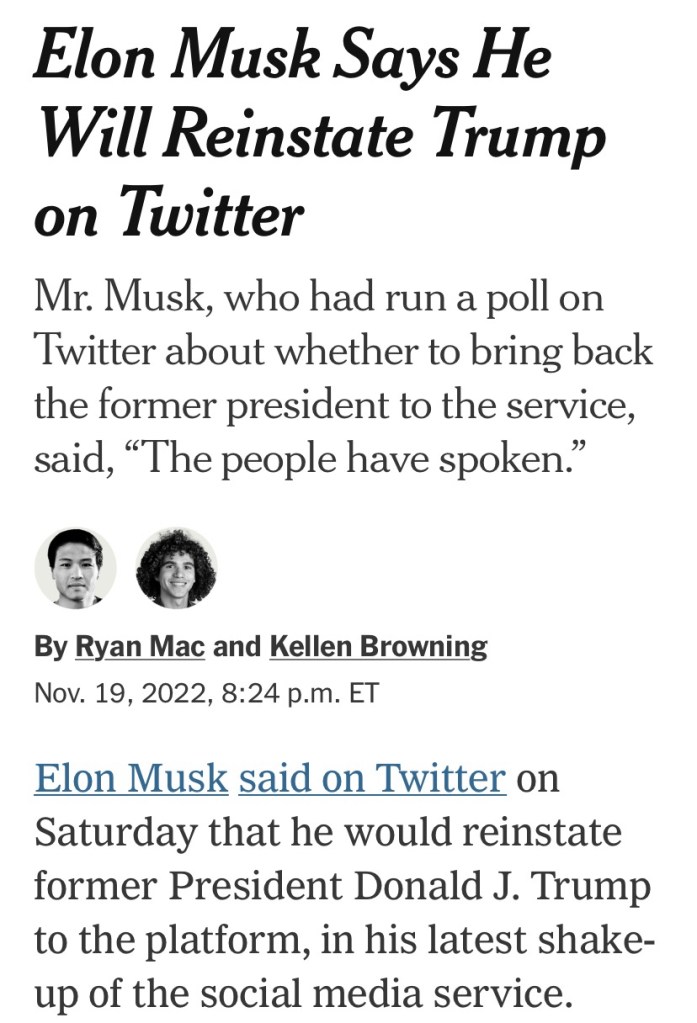Image resolution: width=697 pixels, height=1023 pixels.
Task: Click the curly-haired author's profile photo
Action: pos(176,568)
